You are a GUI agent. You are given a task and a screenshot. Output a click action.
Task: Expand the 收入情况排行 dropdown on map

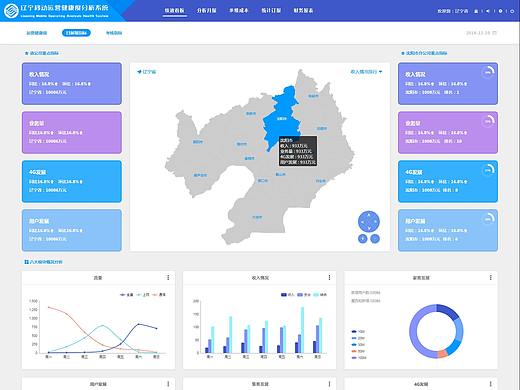coord(366,72)
